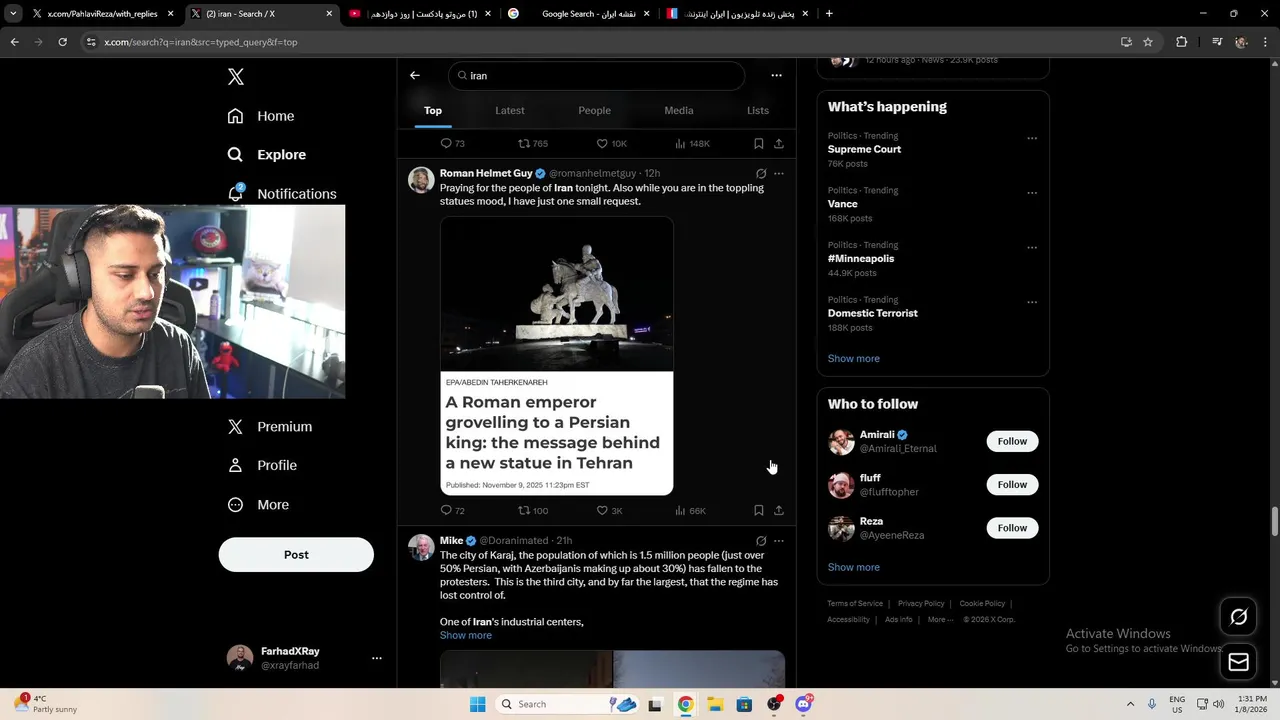Screen dimensions: 1280x720
Task: Follow fluff
Action: 1012,485
